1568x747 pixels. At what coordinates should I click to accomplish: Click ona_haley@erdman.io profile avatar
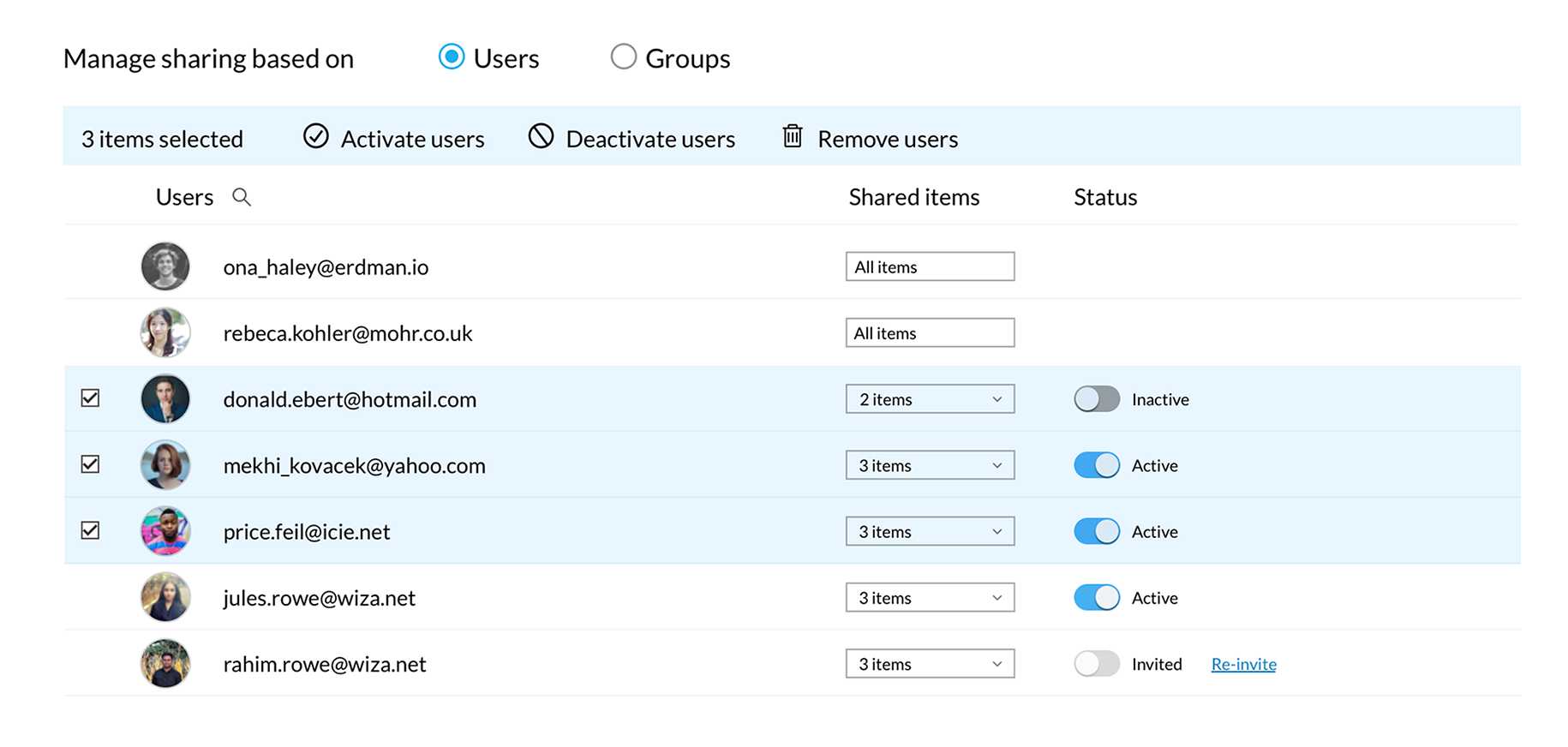pyautogui.click(x=165, y=266)
